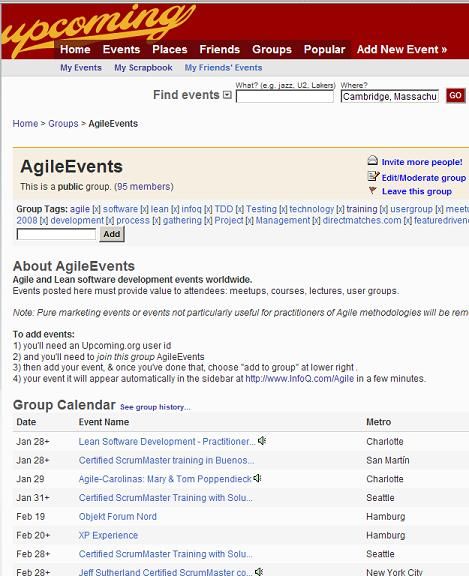The width and height of the screenshot is (469, 576).
Task: Click the What search input field
Action: click(x=285, y=97)
